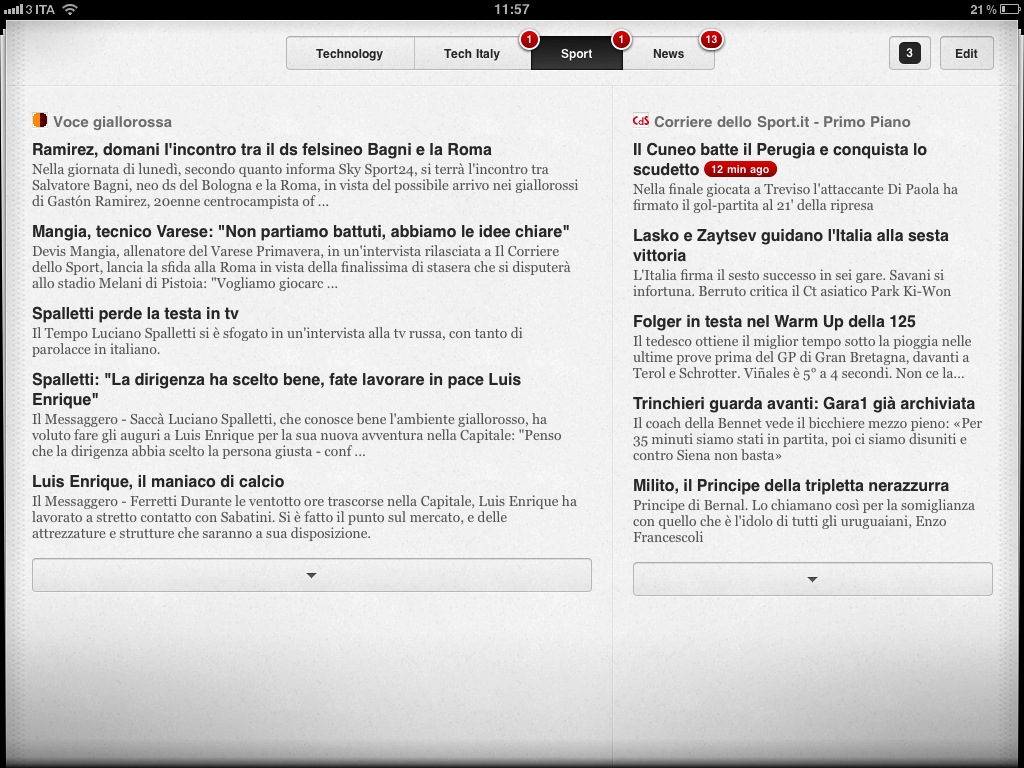This screenshot has height=768, width=1024.
Task: Click summary 'Nella giornata di lunedì, secondo quanto'
Action: coord(305,185)
